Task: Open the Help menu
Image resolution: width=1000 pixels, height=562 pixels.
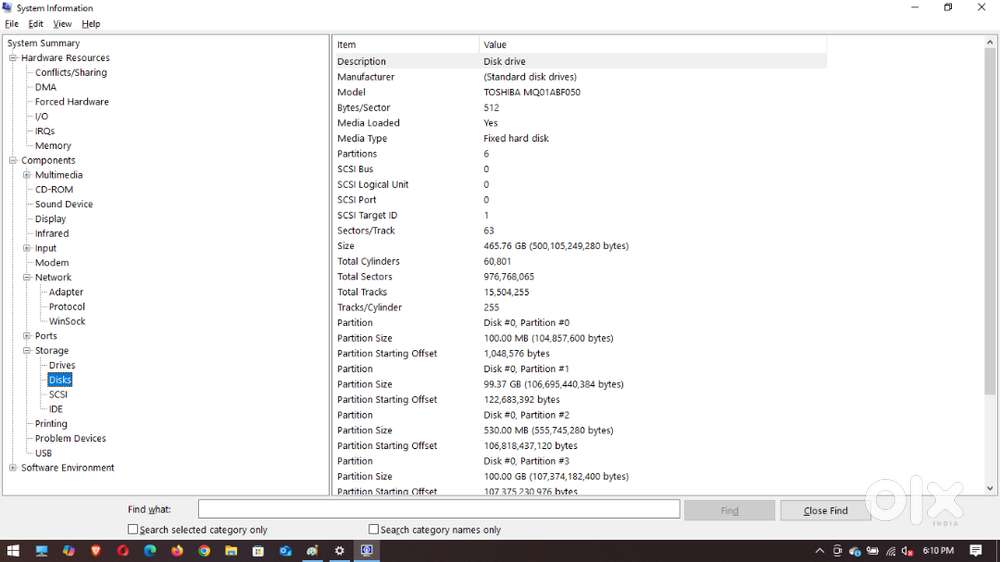Action: (x=91, y=24)
